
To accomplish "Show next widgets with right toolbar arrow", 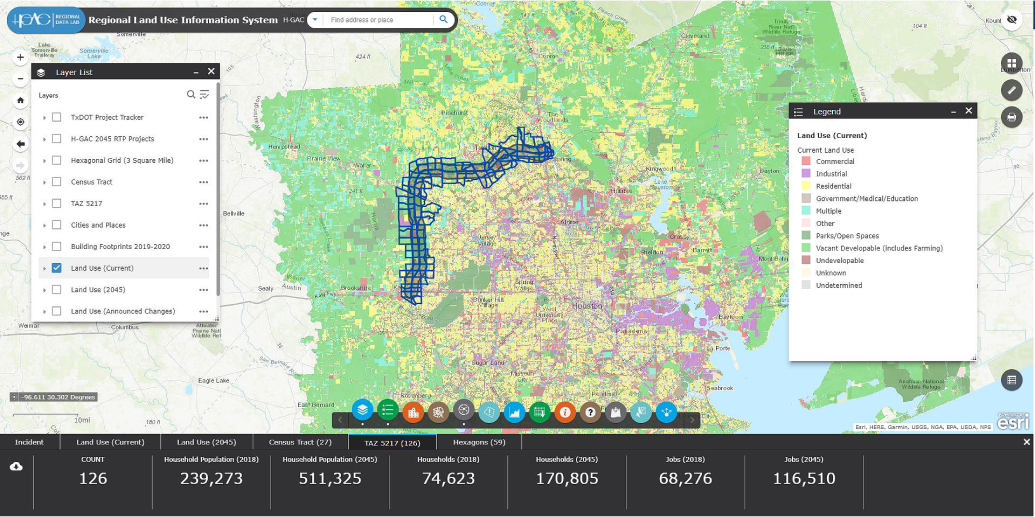I will [x=692, y=419].
